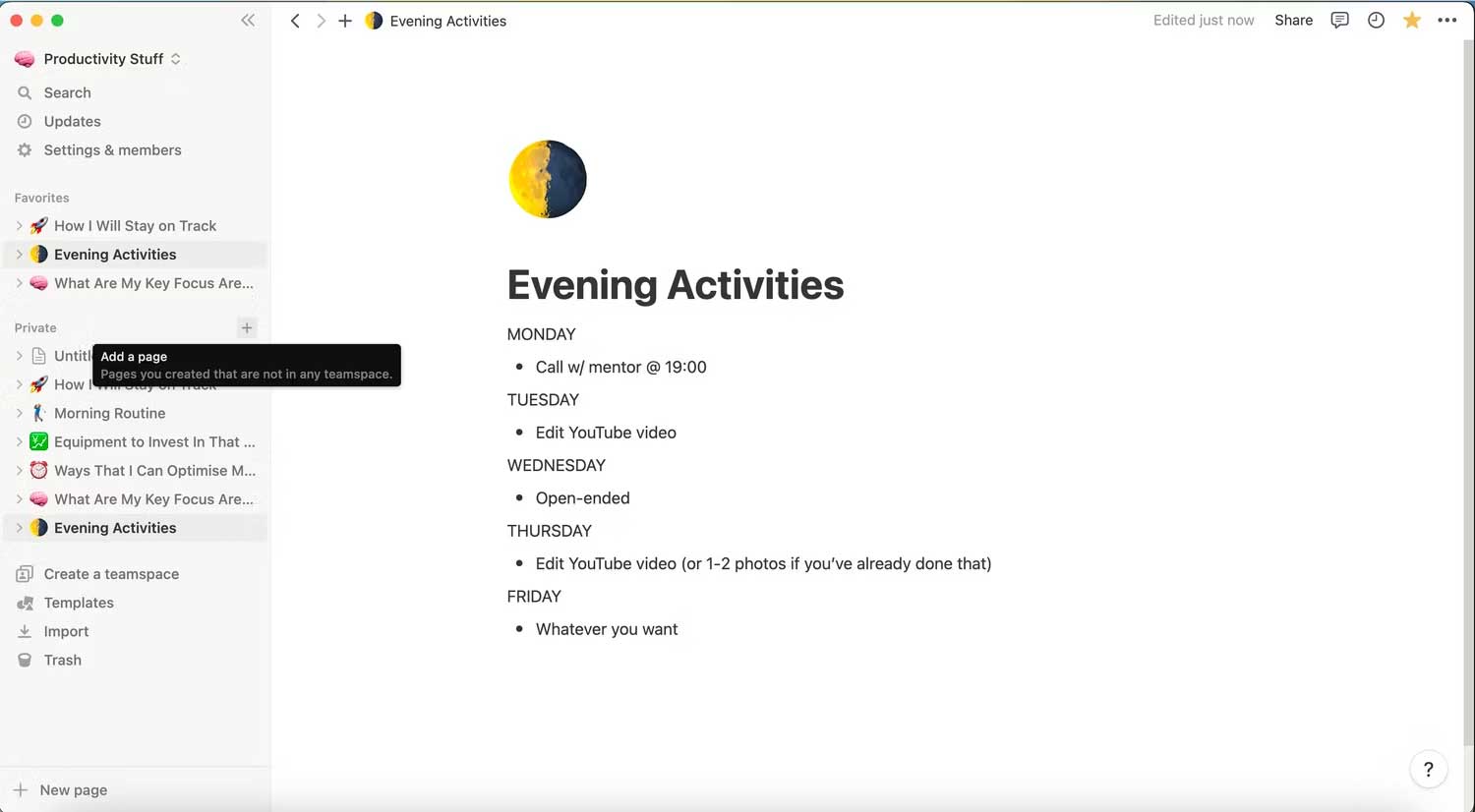The width and height of the screenshot is (1475, 812).
Task: Click the Create a teamspace icon
Action: click(x=25, y=573)
